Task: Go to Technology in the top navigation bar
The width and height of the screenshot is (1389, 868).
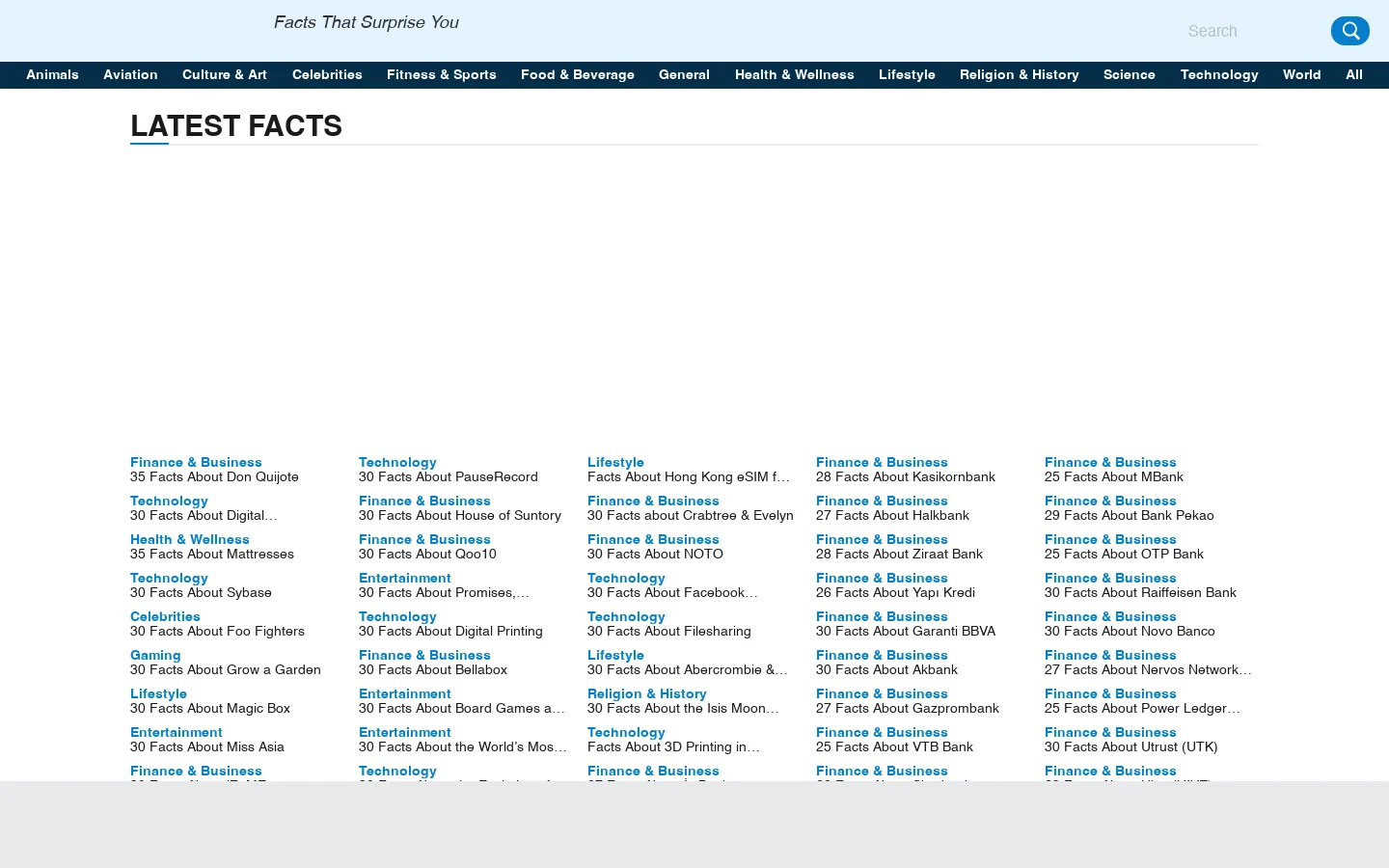Action: (1219, 74)
